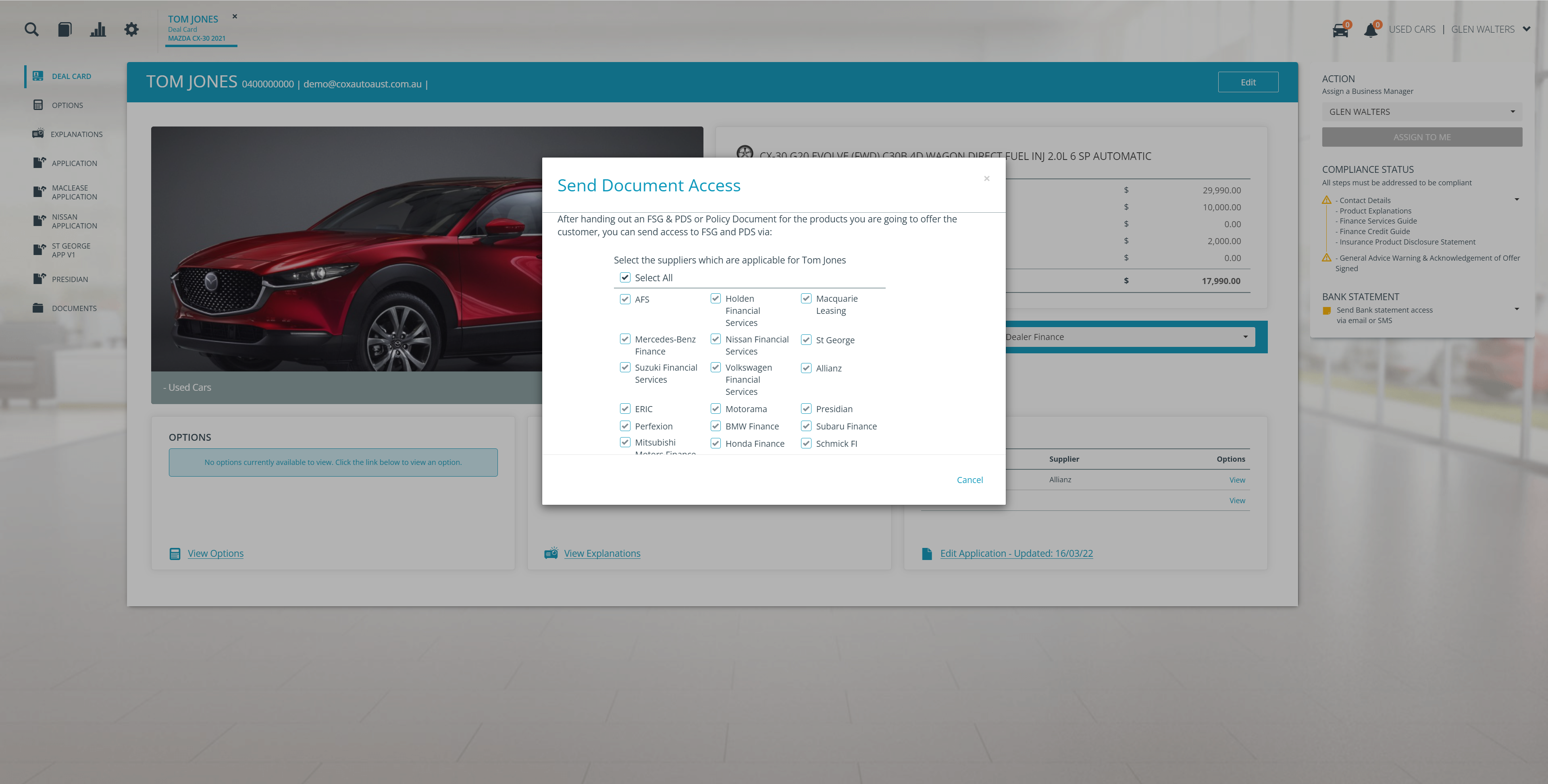1548x784 pixels.
Task: Expand the Compliance Status details arrow
Action: (1517, 199)
